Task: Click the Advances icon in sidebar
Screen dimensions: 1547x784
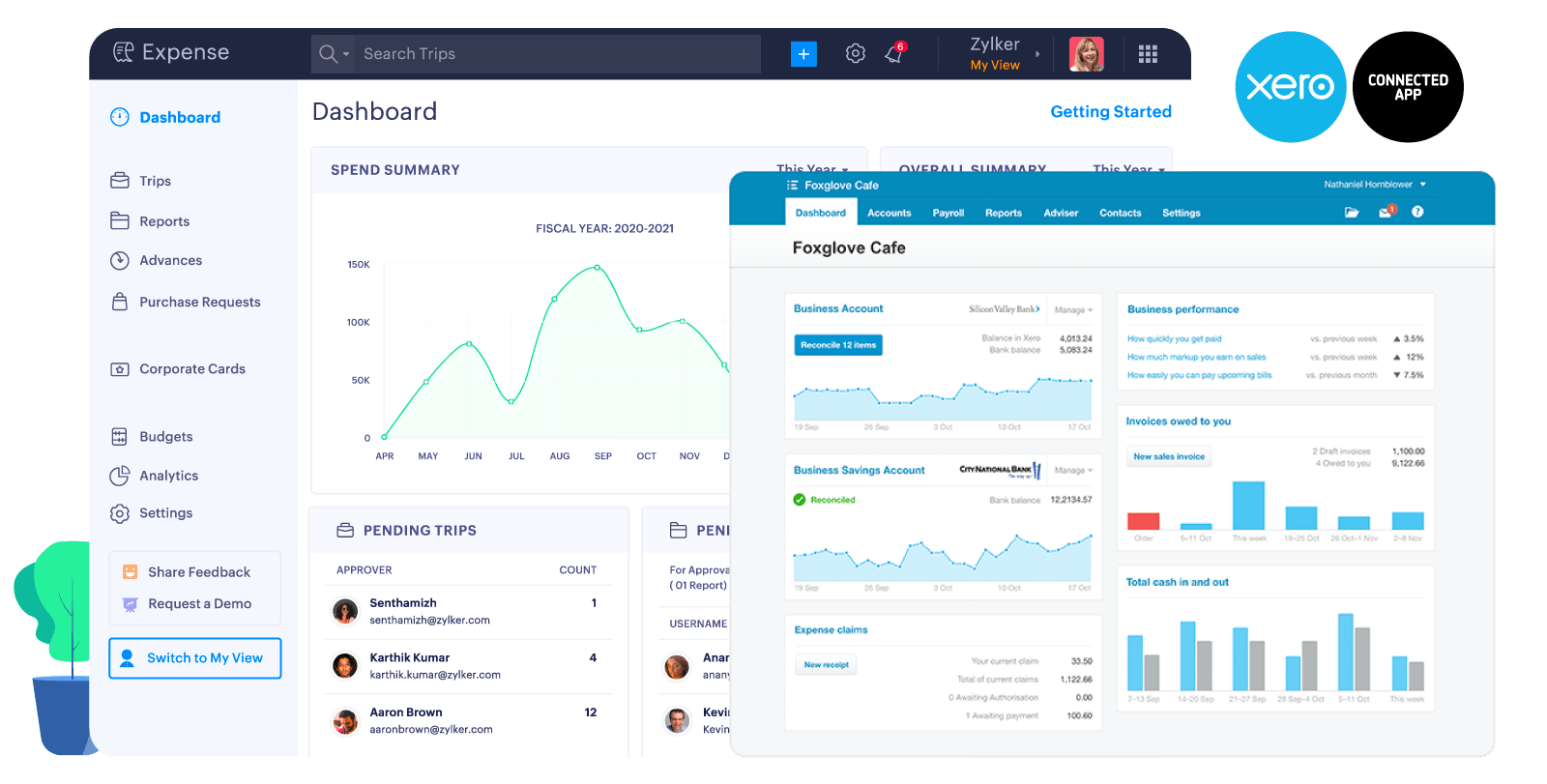Action: pos(120,260)
